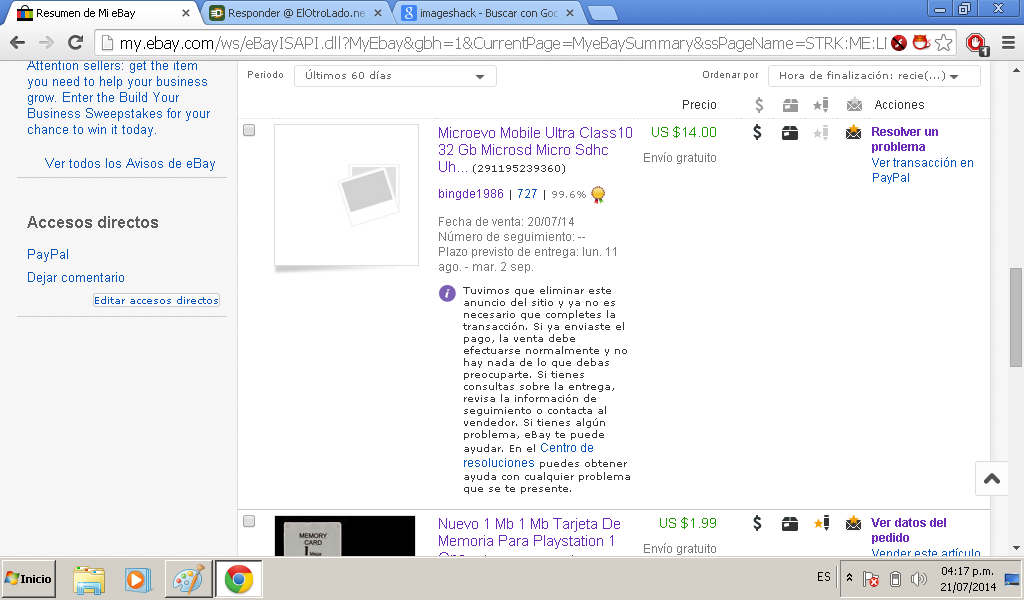Bookmark page with the star icon

(943, 43)
